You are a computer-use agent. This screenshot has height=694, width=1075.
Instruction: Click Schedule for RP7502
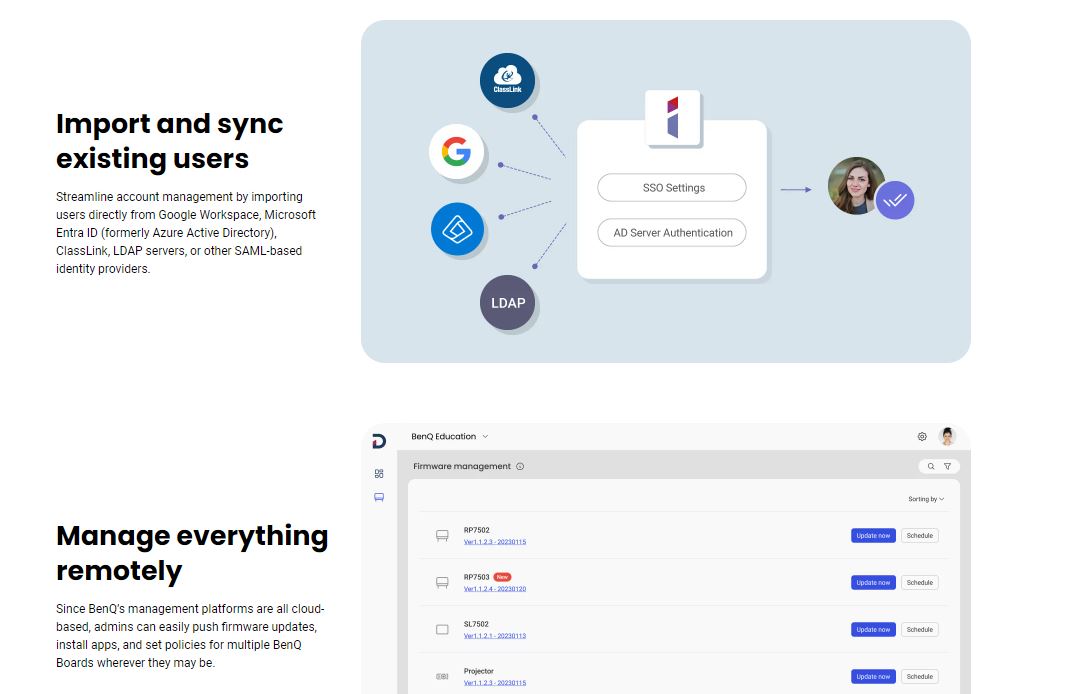click(x=919, y=536)
